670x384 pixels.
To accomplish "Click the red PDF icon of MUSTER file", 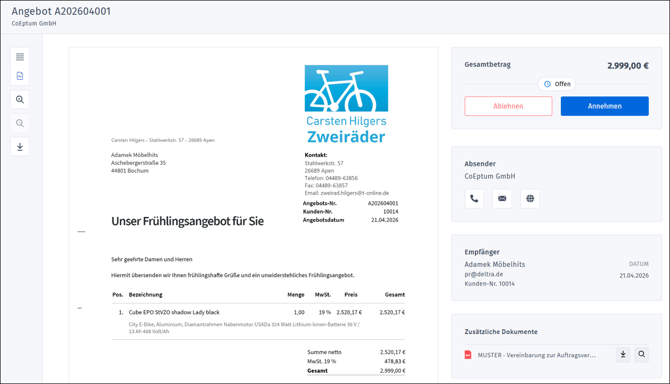I will (x=468, y=355).
